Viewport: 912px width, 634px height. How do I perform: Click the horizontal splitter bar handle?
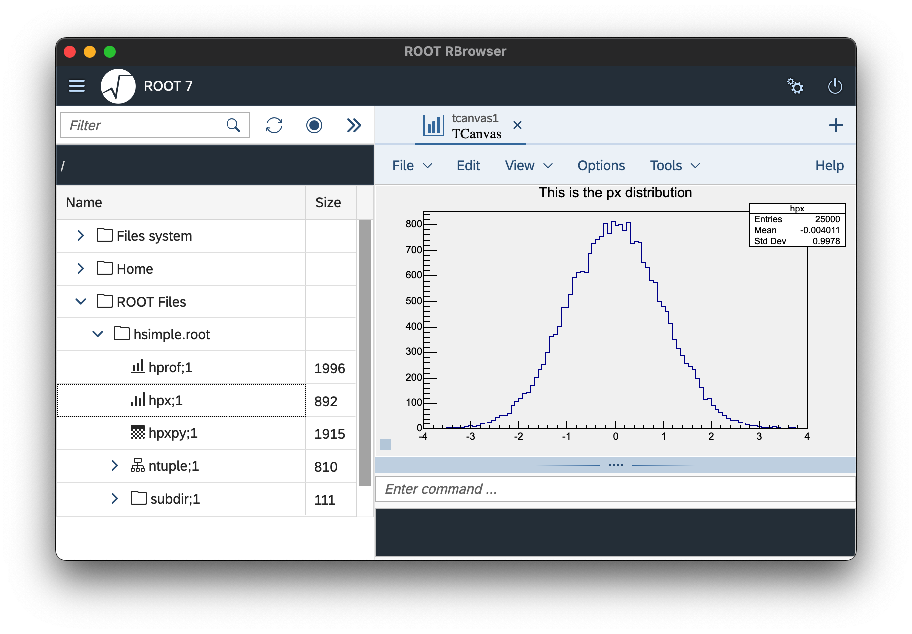(x=615, y=465)
